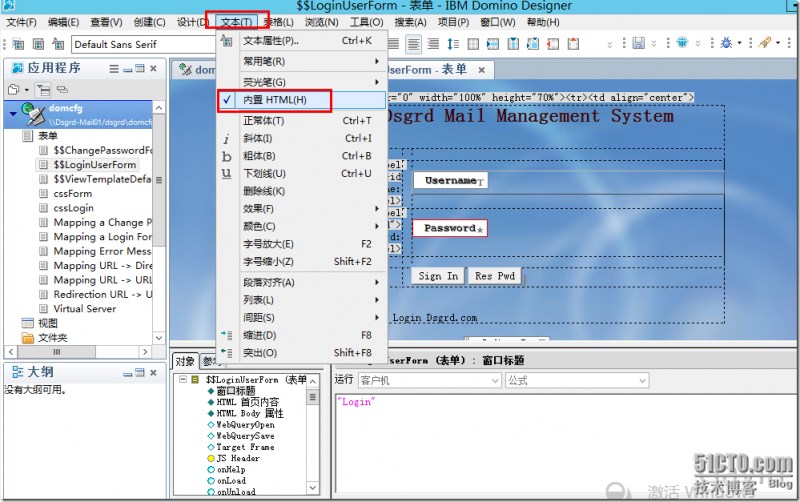Open the 文件(F) menu

[x=21, y=22]
